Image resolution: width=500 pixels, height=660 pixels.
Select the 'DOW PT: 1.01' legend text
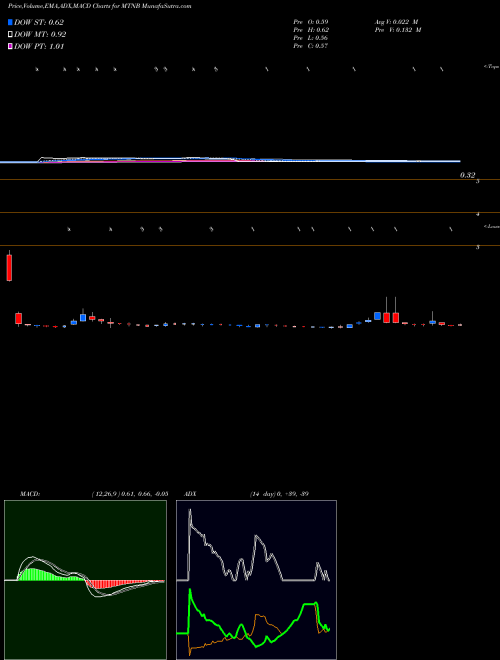click(x=39, y=47)
